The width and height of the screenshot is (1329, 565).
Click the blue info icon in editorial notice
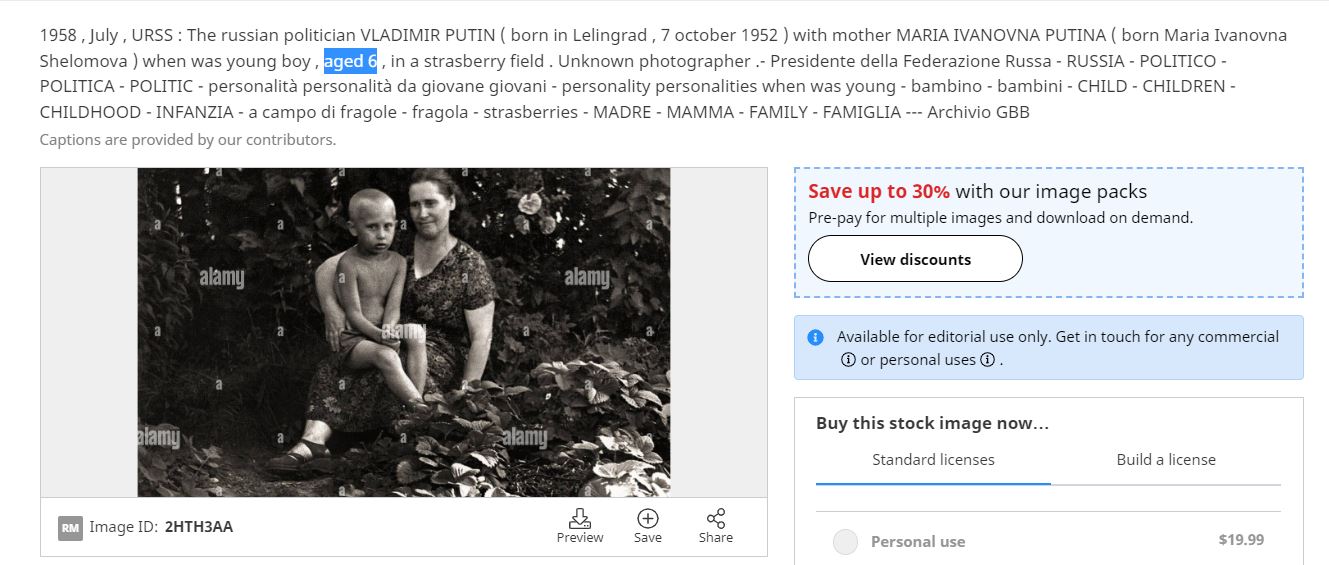[x=815, y=337]
